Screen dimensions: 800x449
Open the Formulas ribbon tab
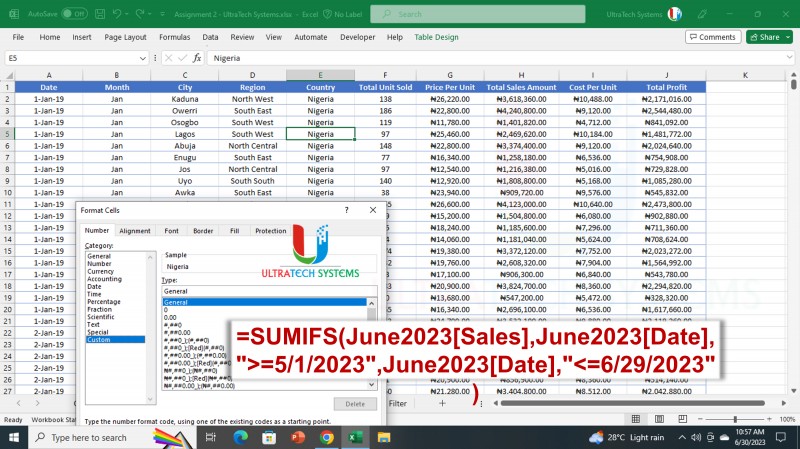click(174, 37)
